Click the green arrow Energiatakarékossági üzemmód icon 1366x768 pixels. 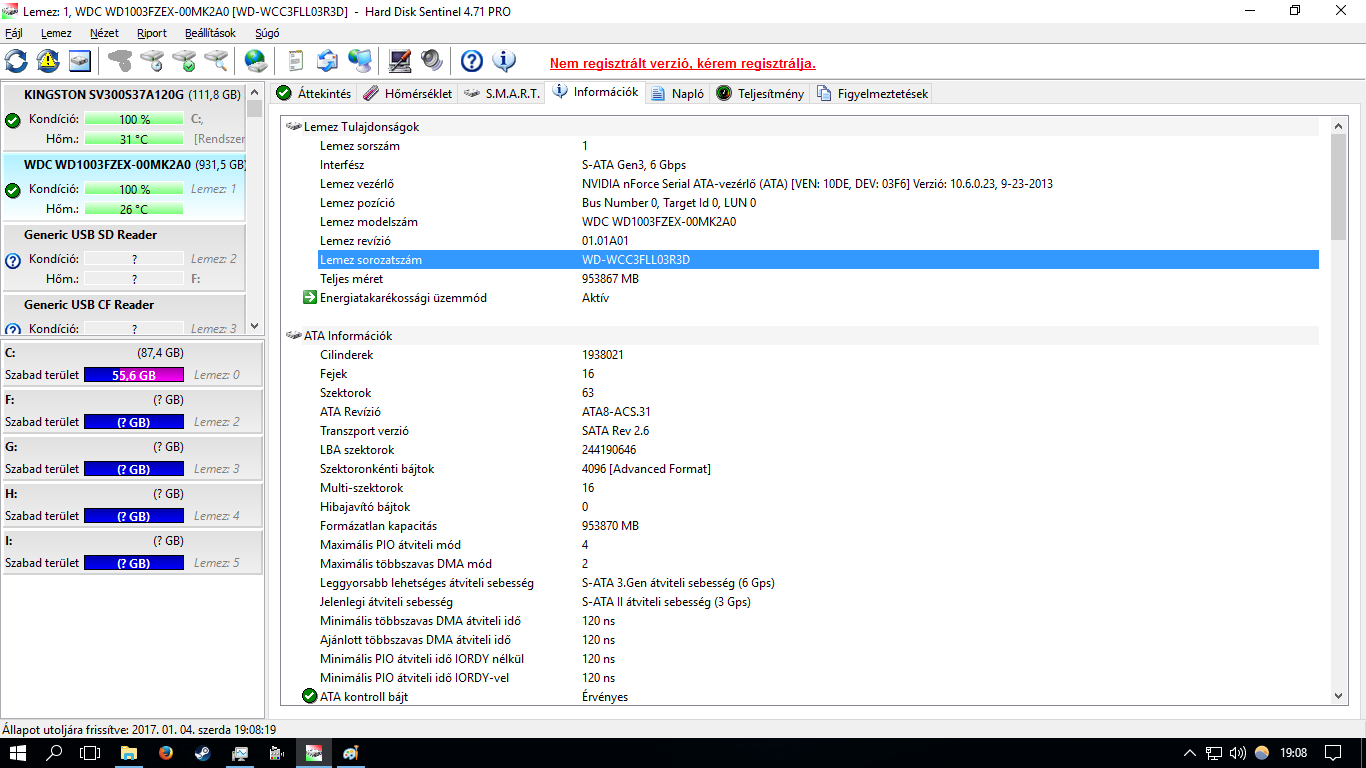(310, 298)
